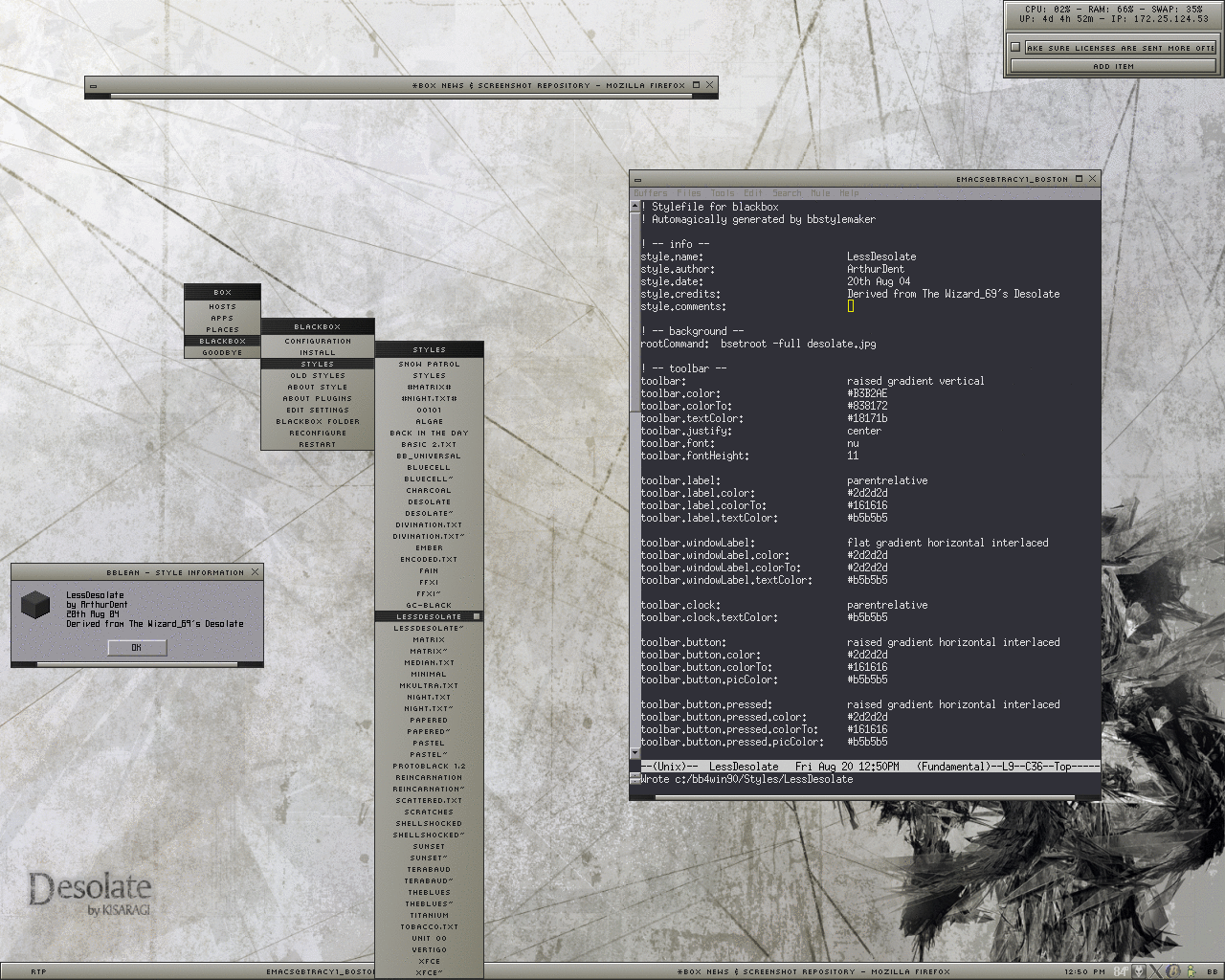
Task: Click the yellow figure tray icon
Action: [x=1192, y=971]
